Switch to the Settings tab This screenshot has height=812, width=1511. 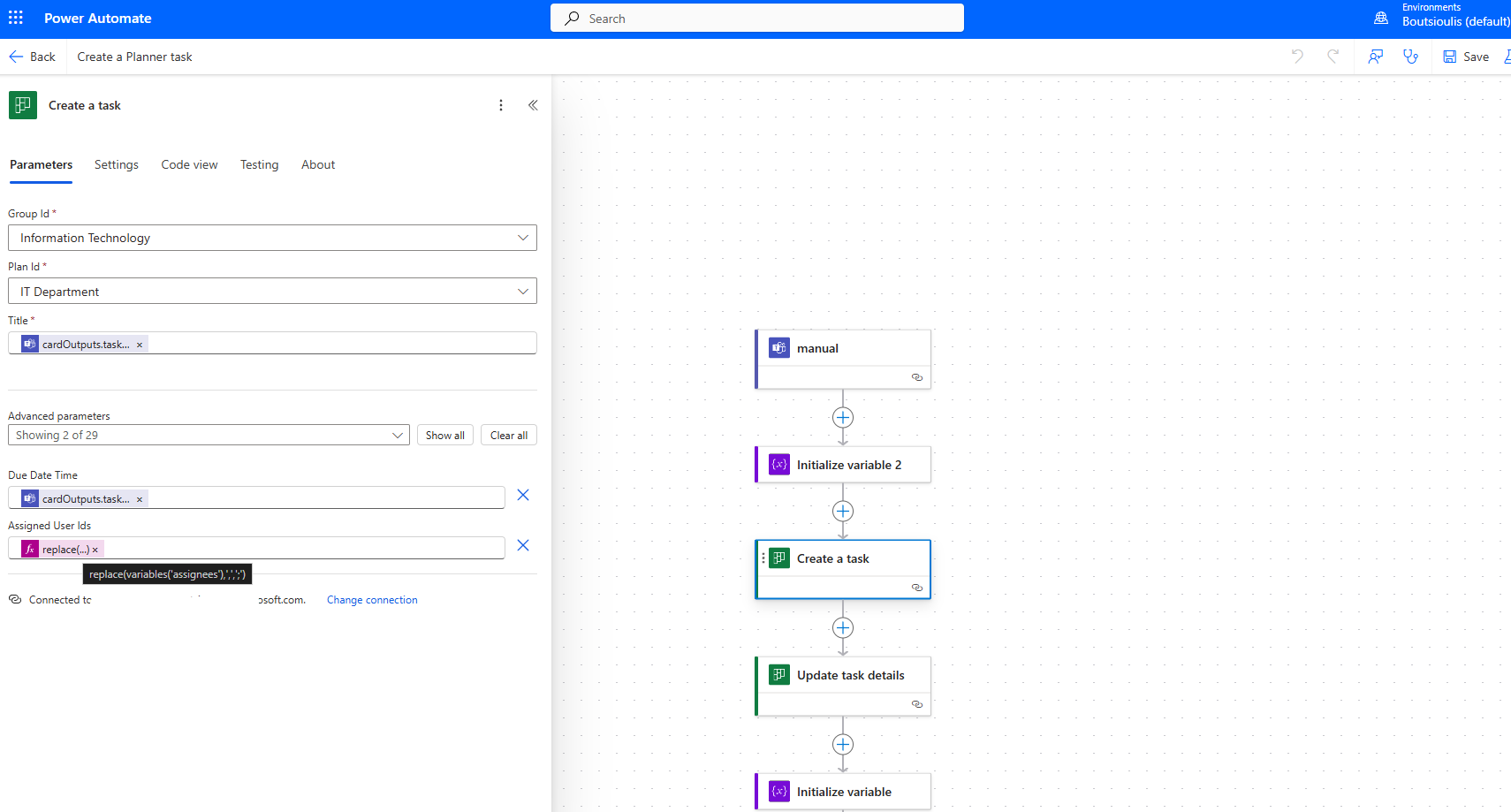[x=117, y=165]
